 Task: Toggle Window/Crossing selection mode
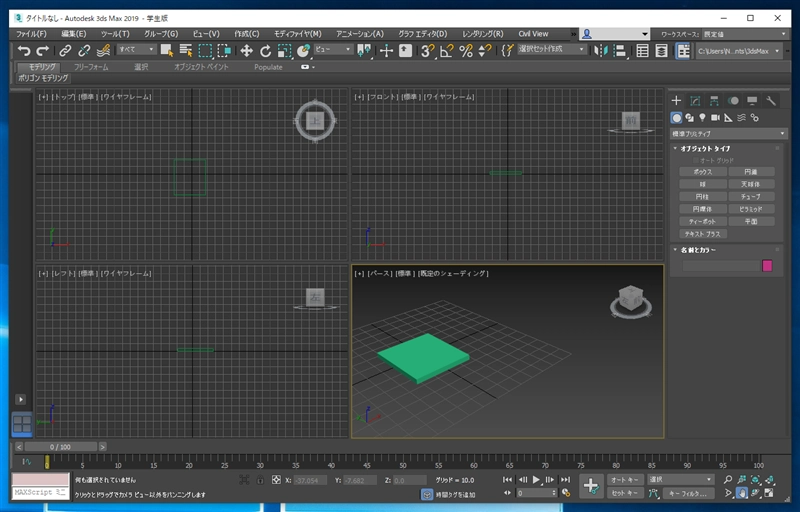point(224,50)
